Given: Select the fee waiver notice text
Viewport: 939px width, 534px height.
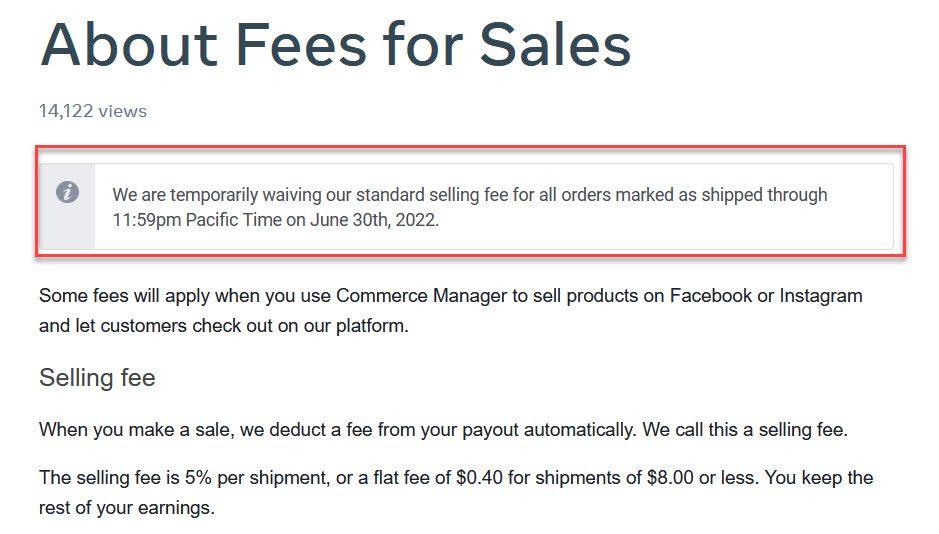Looking at the screenshot, I should [x=470, y=207].
